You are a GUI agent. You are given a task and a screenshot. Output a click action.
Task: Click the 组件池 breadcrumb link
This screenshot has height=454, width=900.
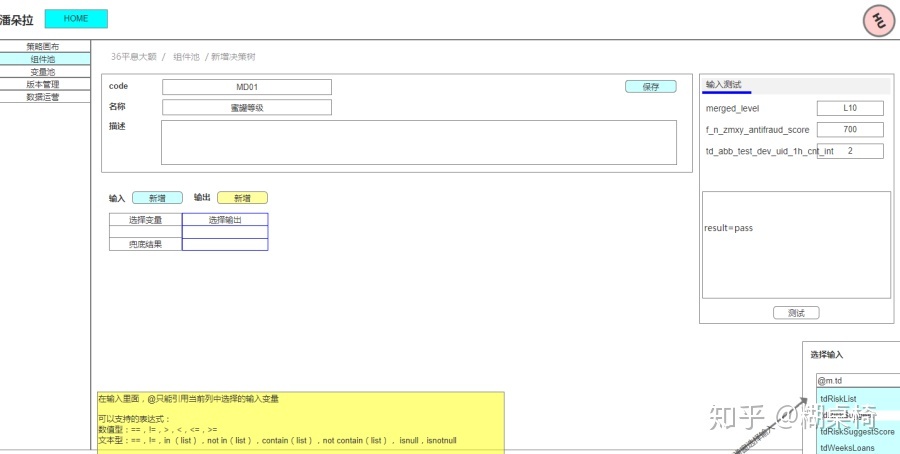pyautogui.click(x=185, y=57)
